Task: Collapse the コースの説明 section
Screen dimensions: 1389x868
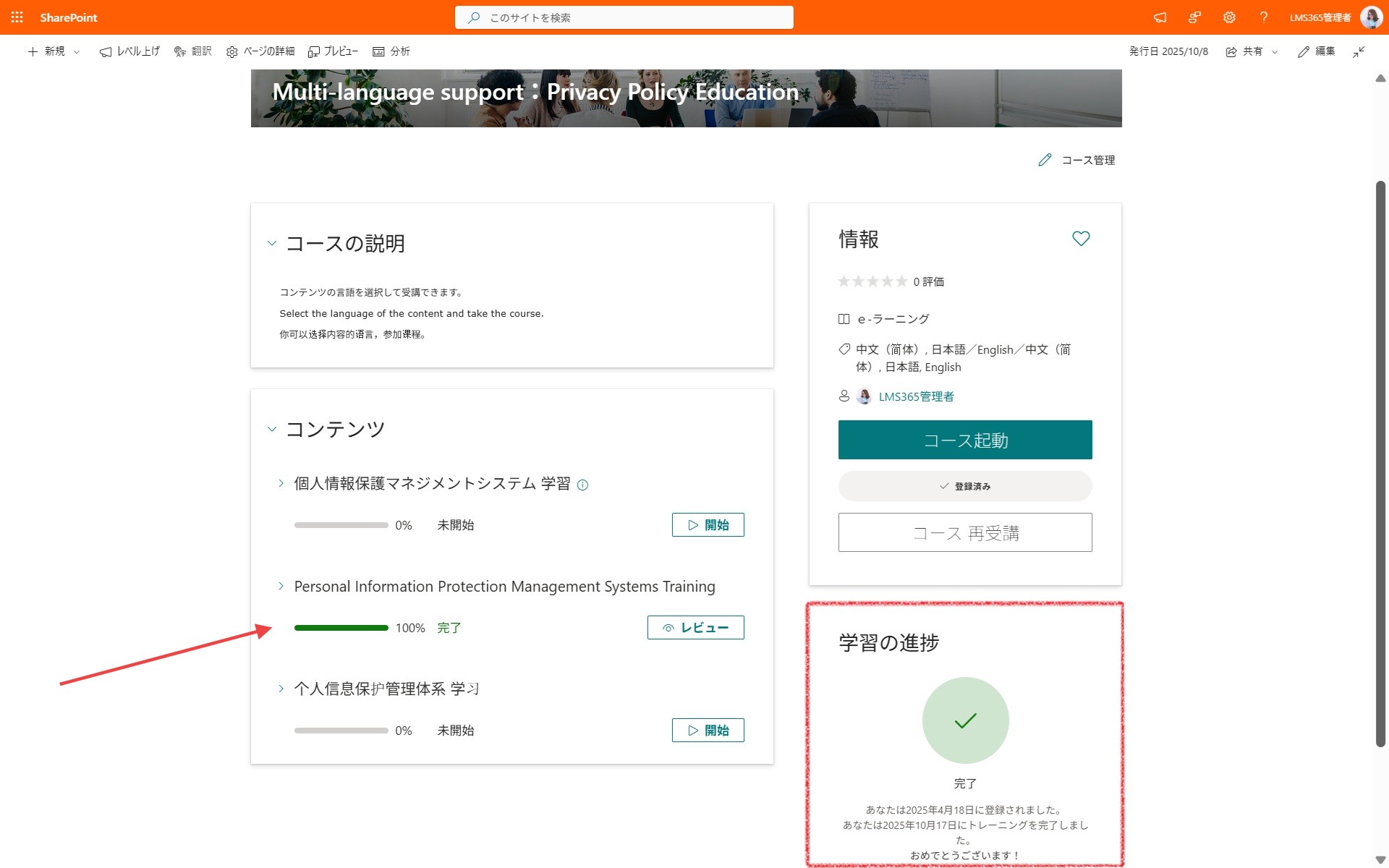Action: (x=272, y=243)
